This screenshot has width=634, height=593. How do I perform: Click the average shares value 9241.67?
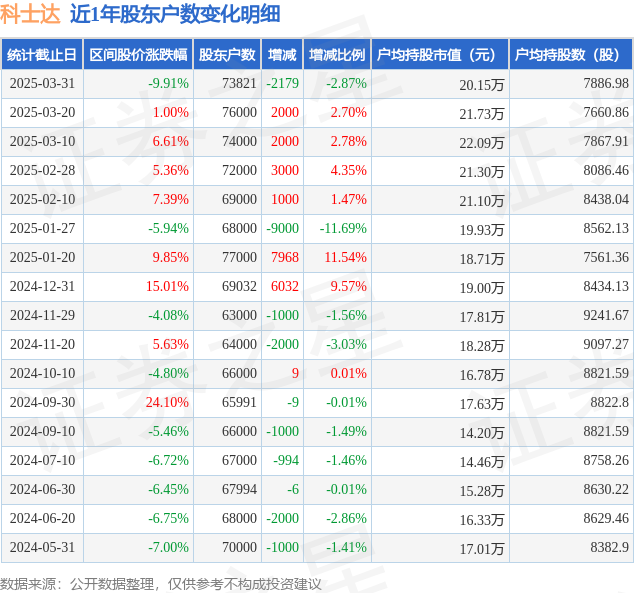[x=606, y=315]
